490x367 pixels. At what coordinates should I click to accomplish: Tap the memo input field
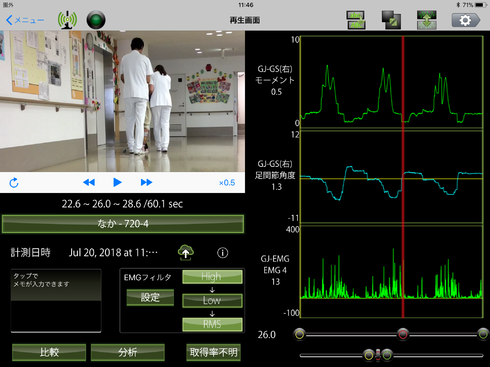(56, 301)
